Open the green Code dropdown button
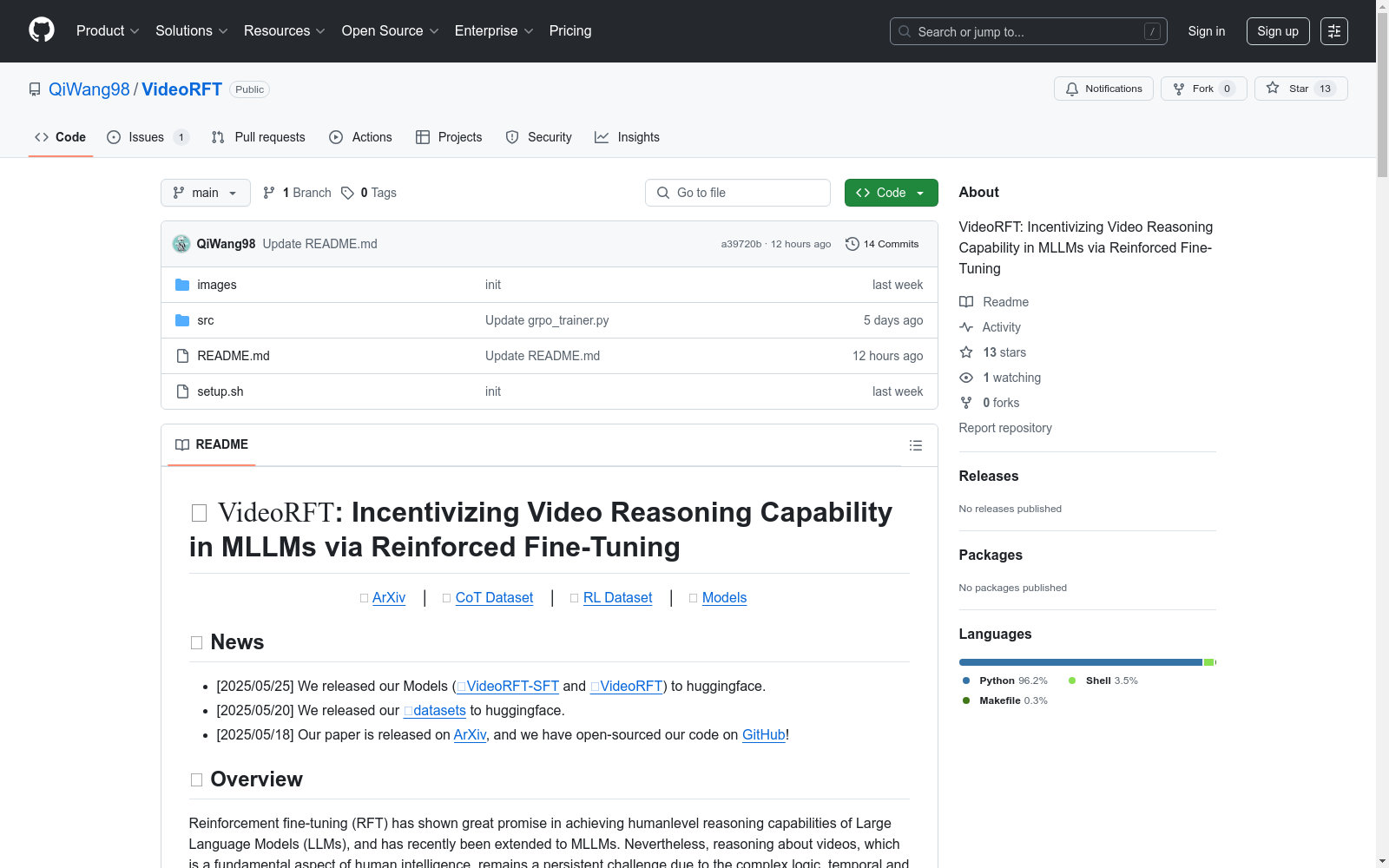1389x868 pixels. tap(892, 193)
